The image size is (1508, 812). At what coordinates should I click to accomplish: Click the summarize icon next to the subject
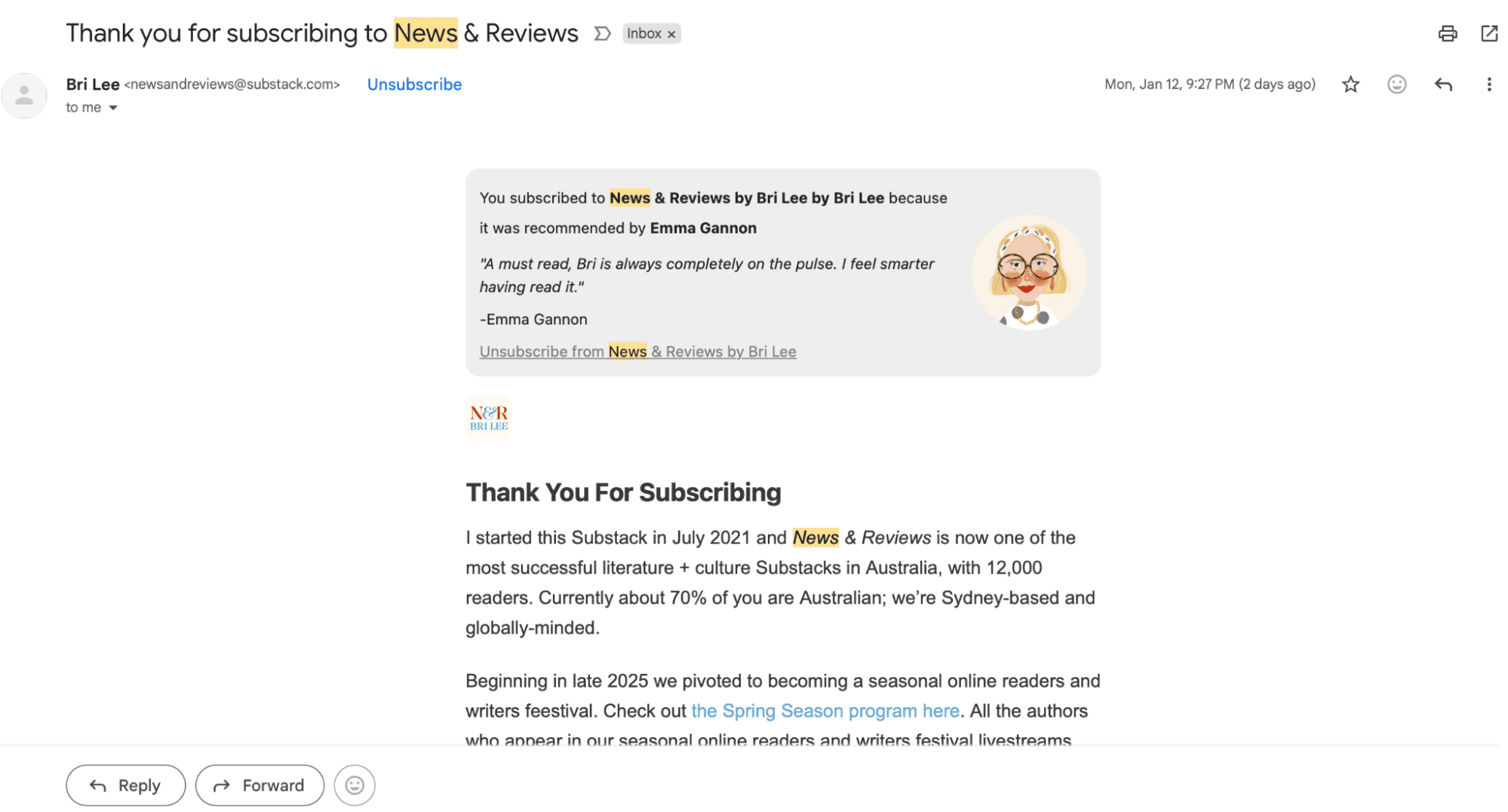tap(601, 33)
